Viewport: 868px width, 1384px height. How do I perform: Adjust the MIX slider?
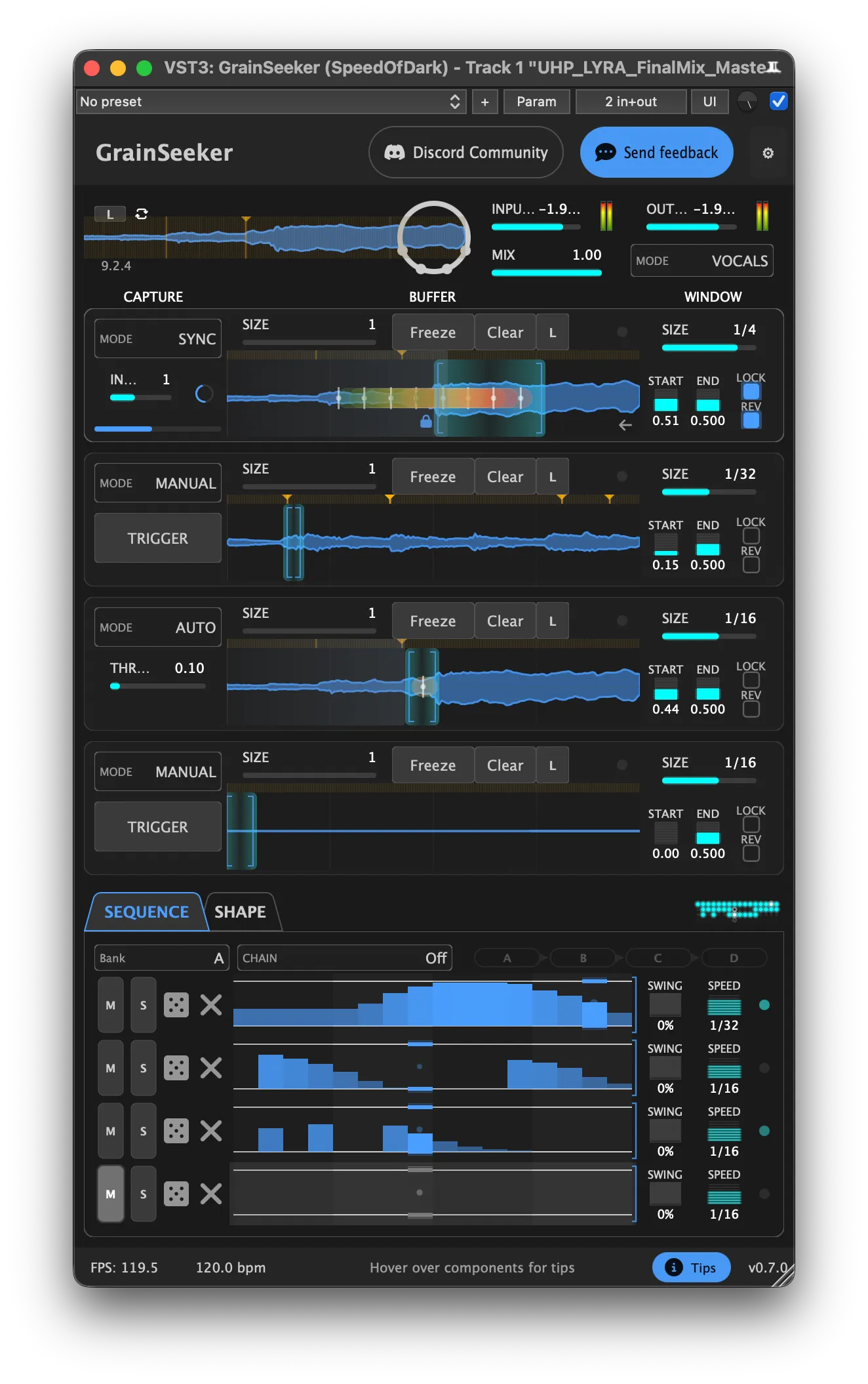click(x=547, y=273)
